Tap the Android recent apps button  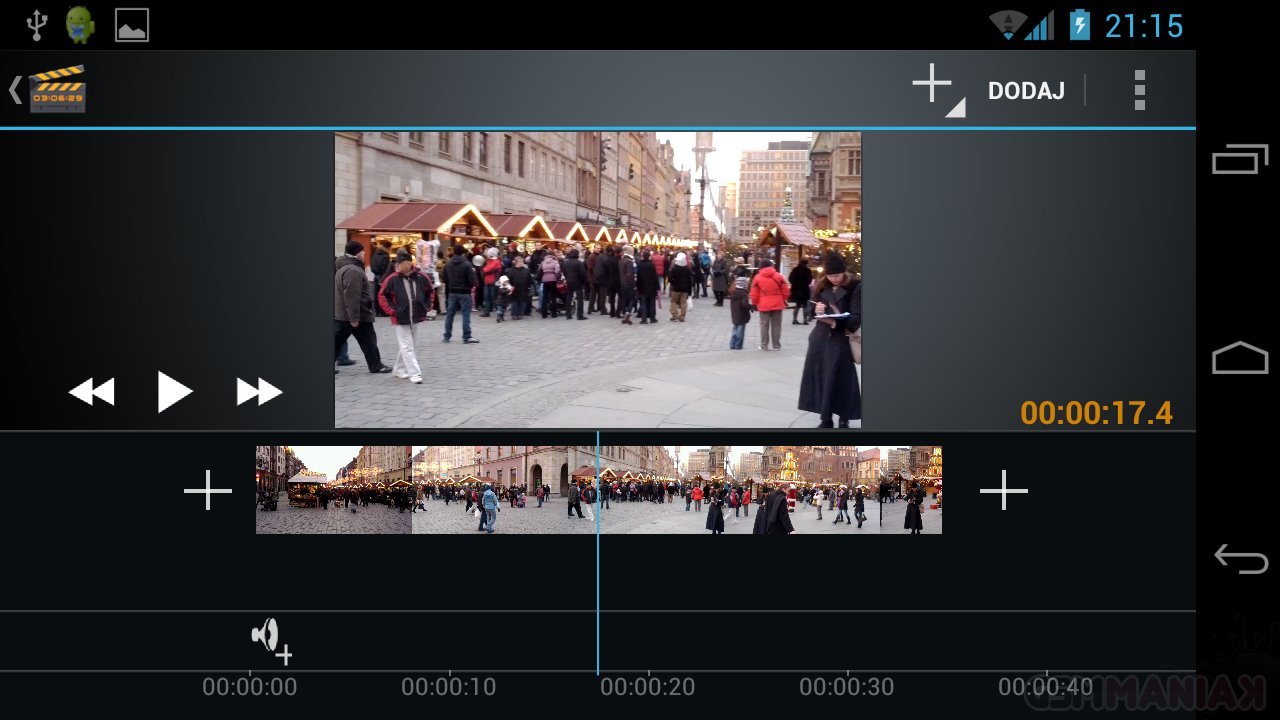(1240, 160)
